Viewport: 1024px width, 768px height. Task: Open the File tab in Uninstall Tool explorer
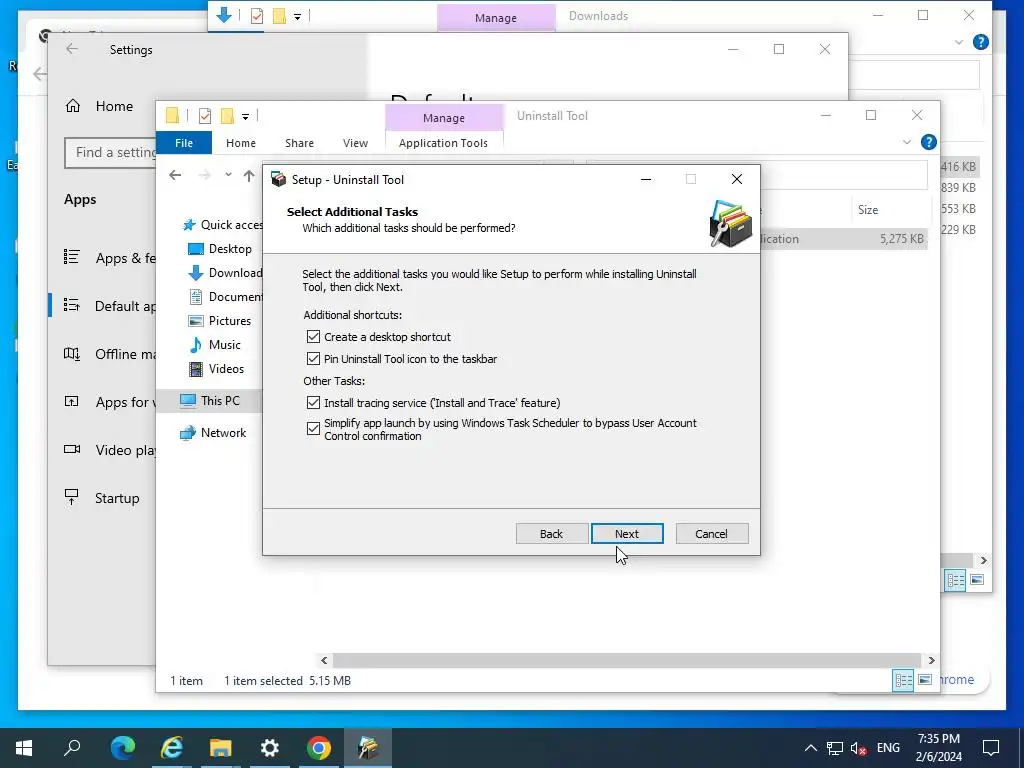coord(184,143)
